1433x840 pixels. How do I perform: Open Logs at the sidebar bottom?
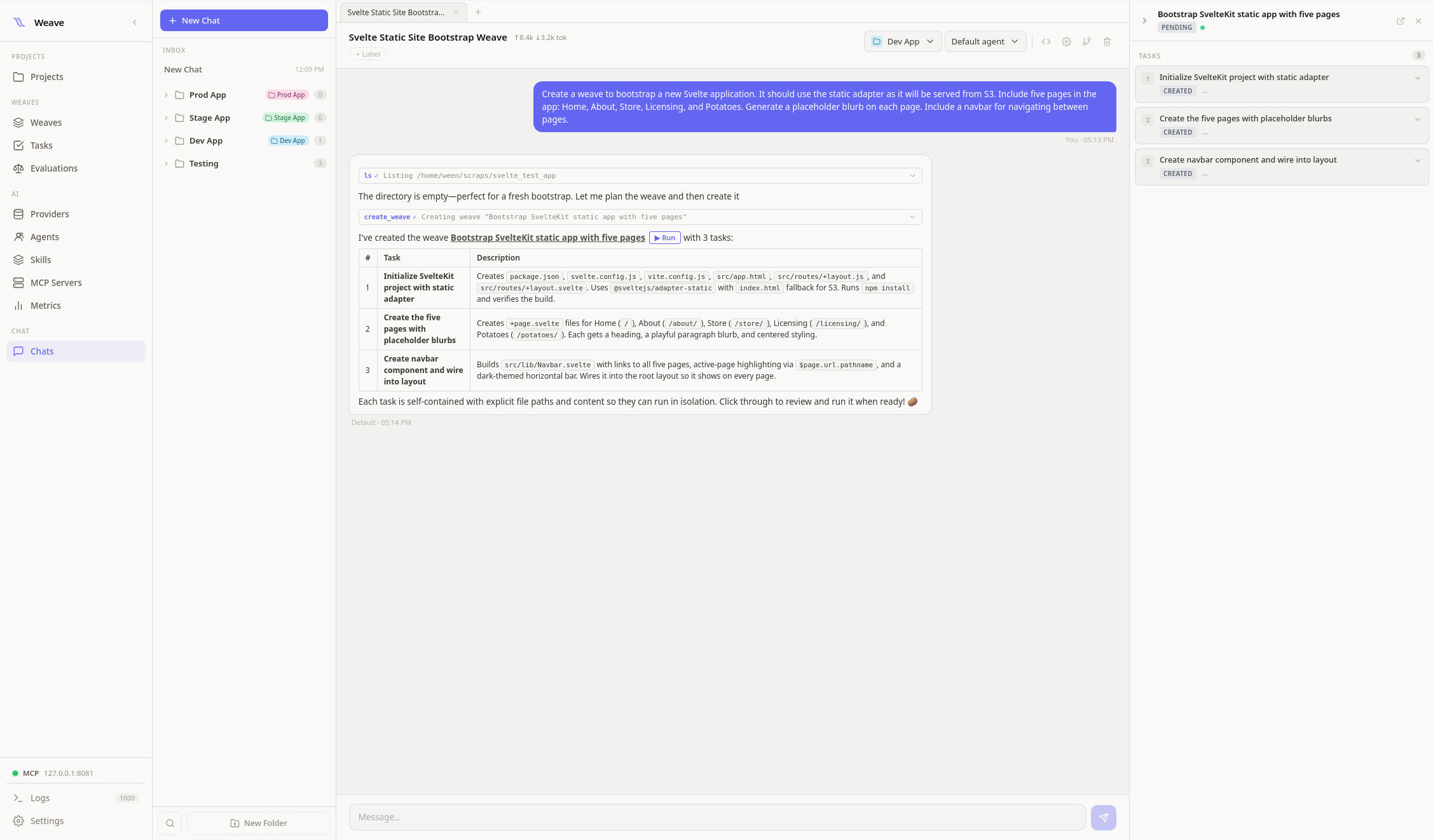(76, 798)
